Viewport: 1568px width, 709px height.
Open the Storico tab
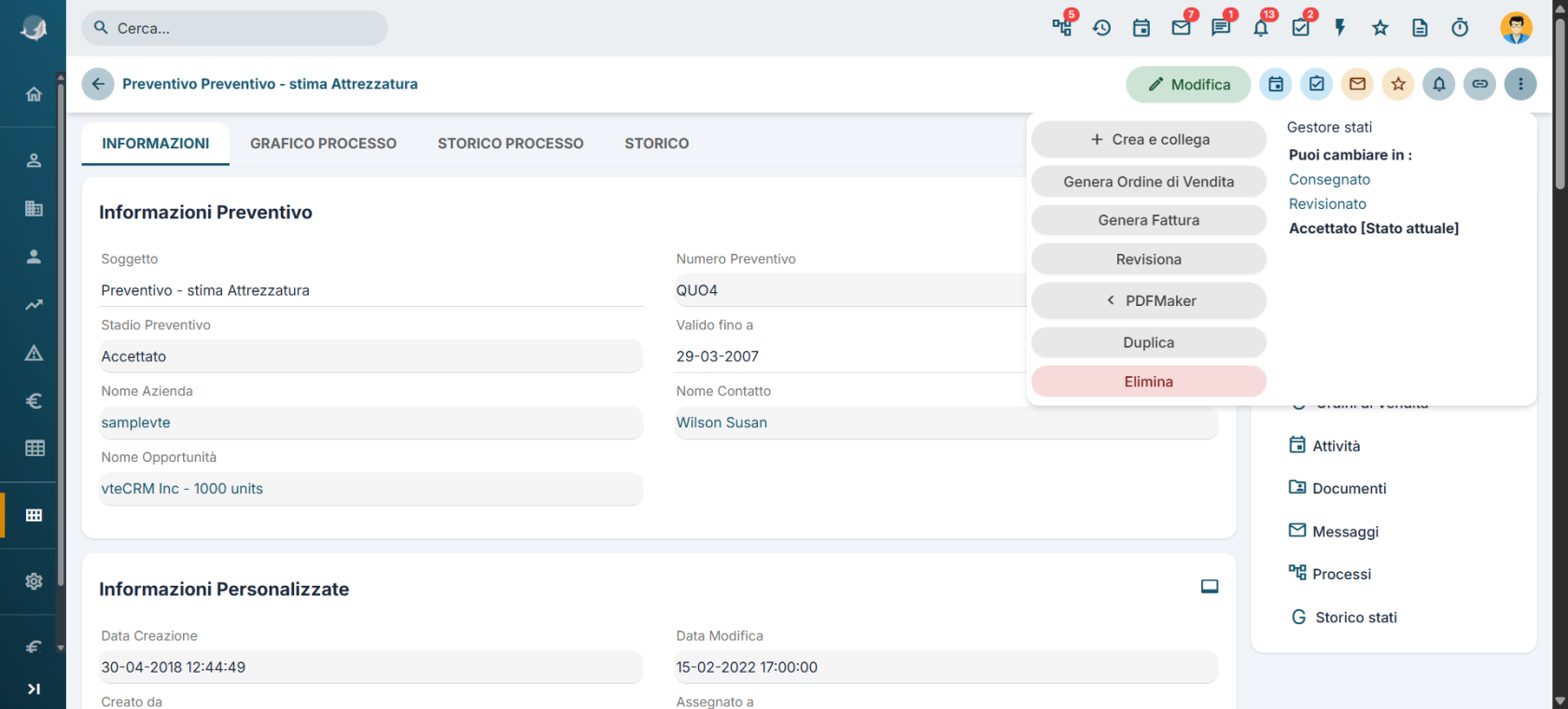click(x=657, y=144)
